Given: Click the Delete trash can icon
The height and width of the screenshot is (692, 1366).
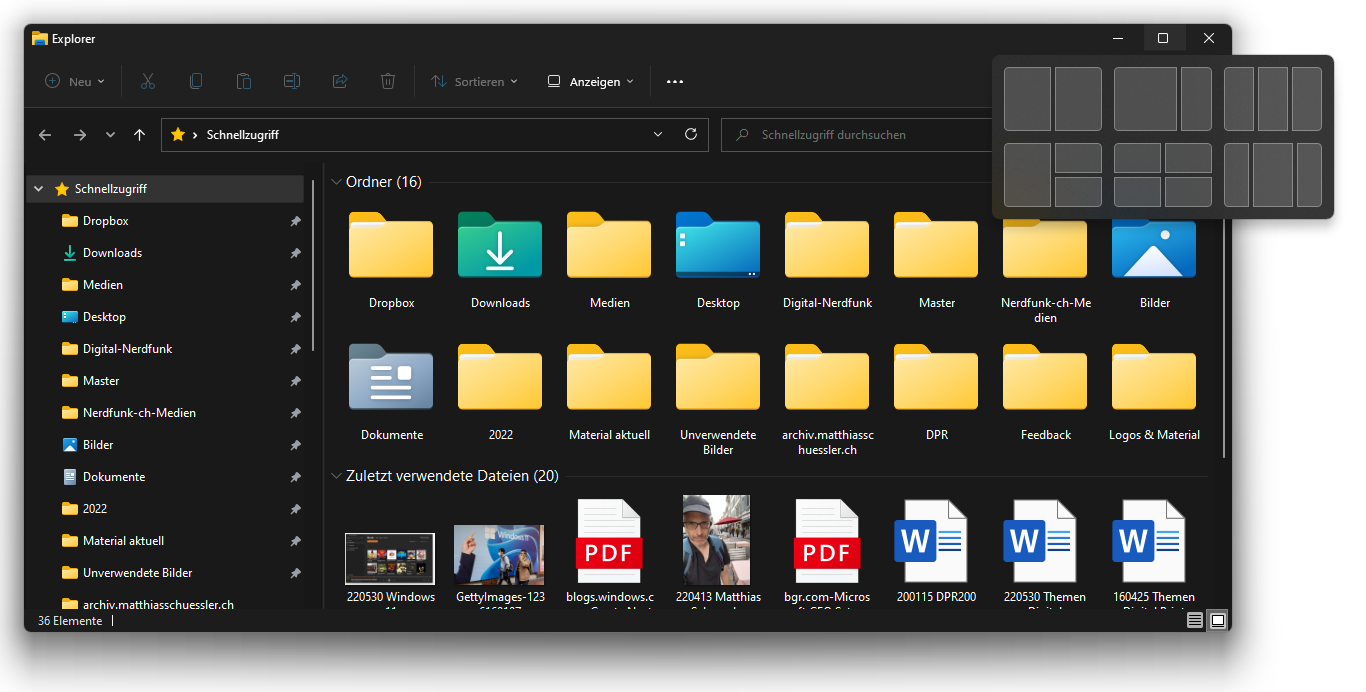Looking at the screenshot, I should coord(388,81).
